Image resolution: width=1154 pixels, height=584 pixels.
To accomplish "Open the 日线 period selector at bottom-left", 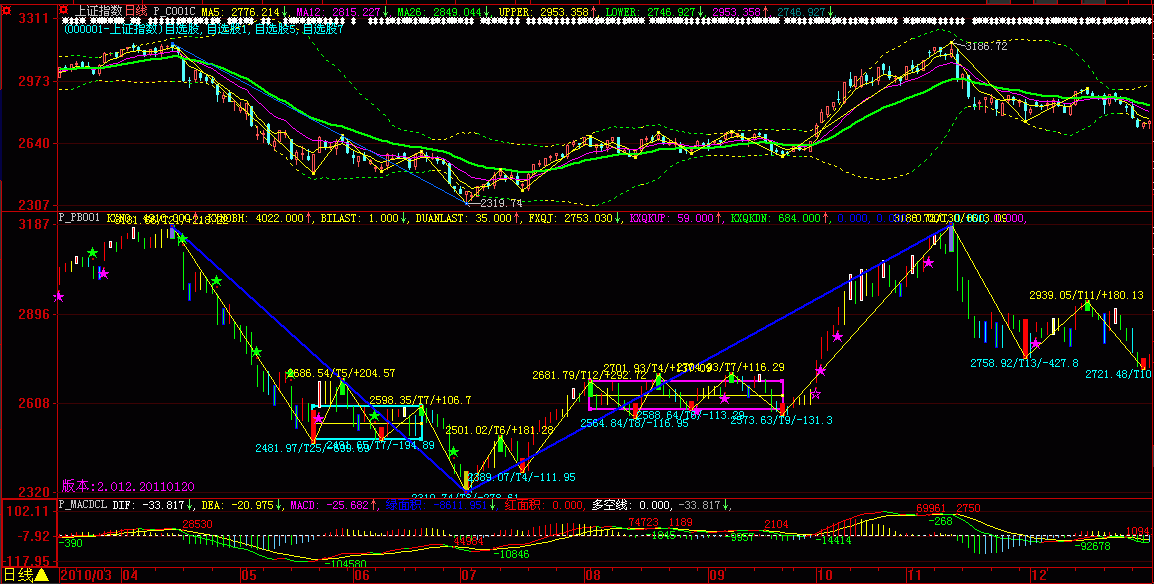I will pos(26,574).
